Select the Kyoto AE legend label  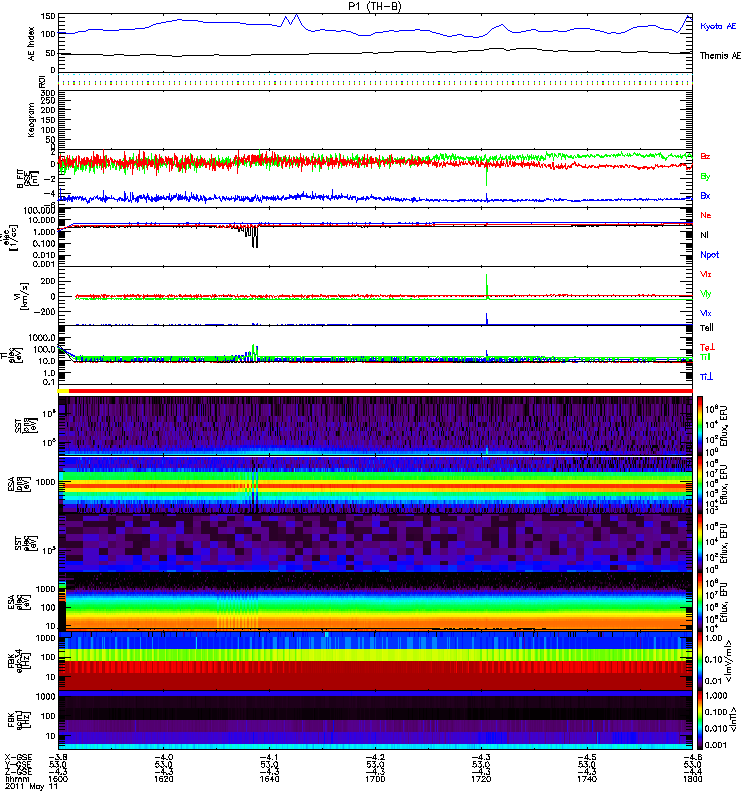[x=718, y=26]
